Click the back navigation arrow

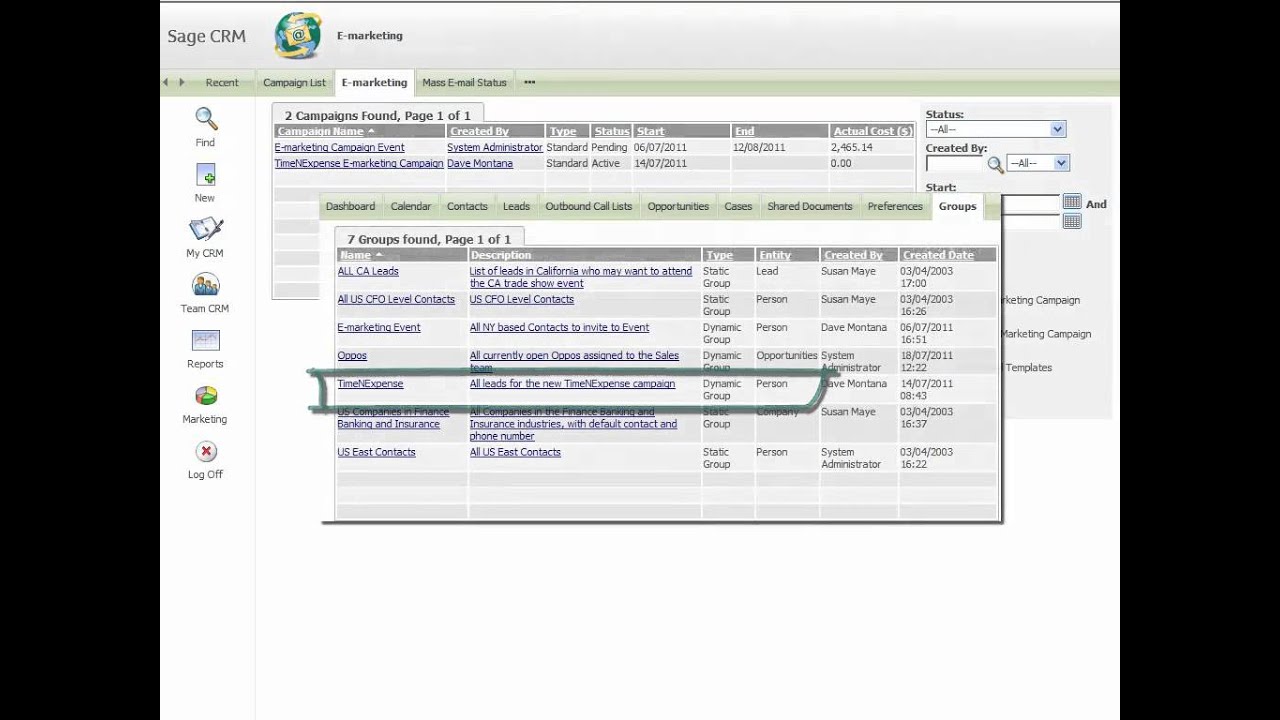pyautogui.click(x=166, y=82)
